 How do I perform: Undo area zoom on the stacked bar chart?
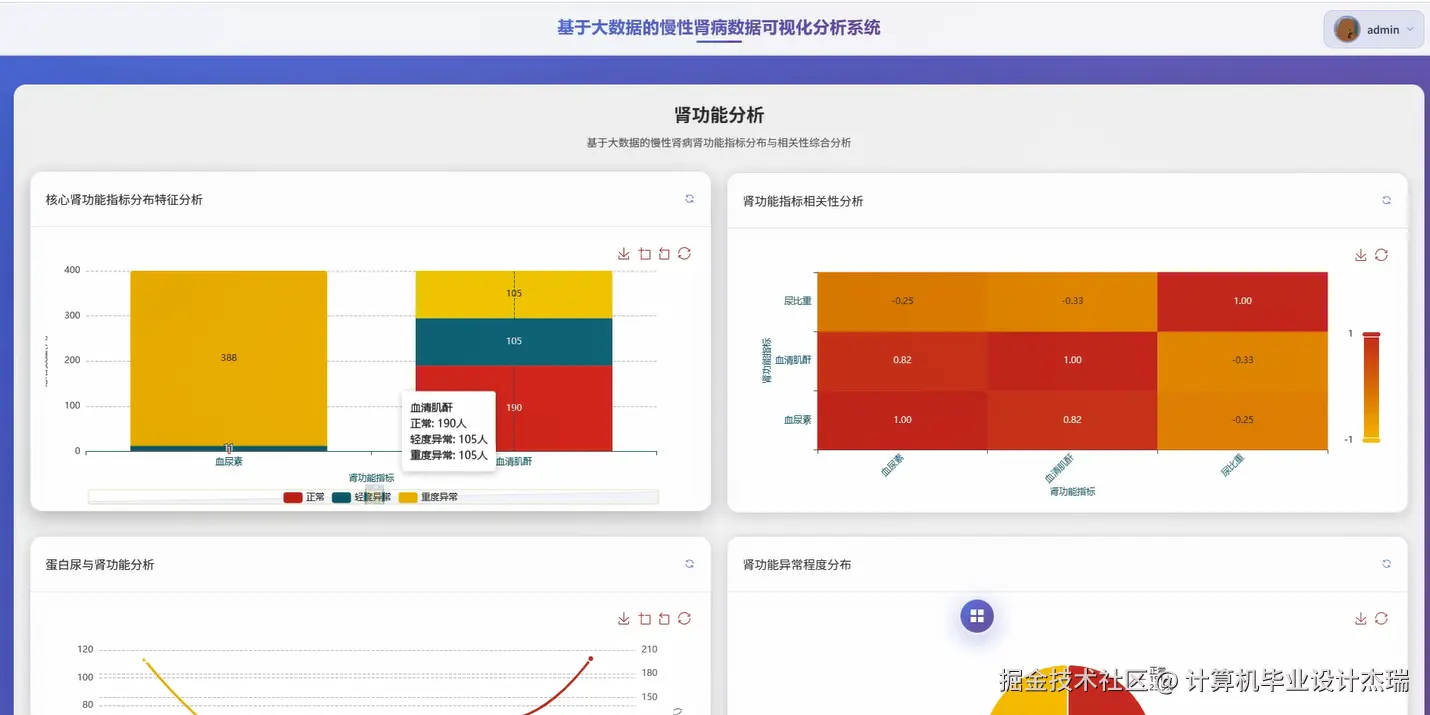(x=664, y=254)
